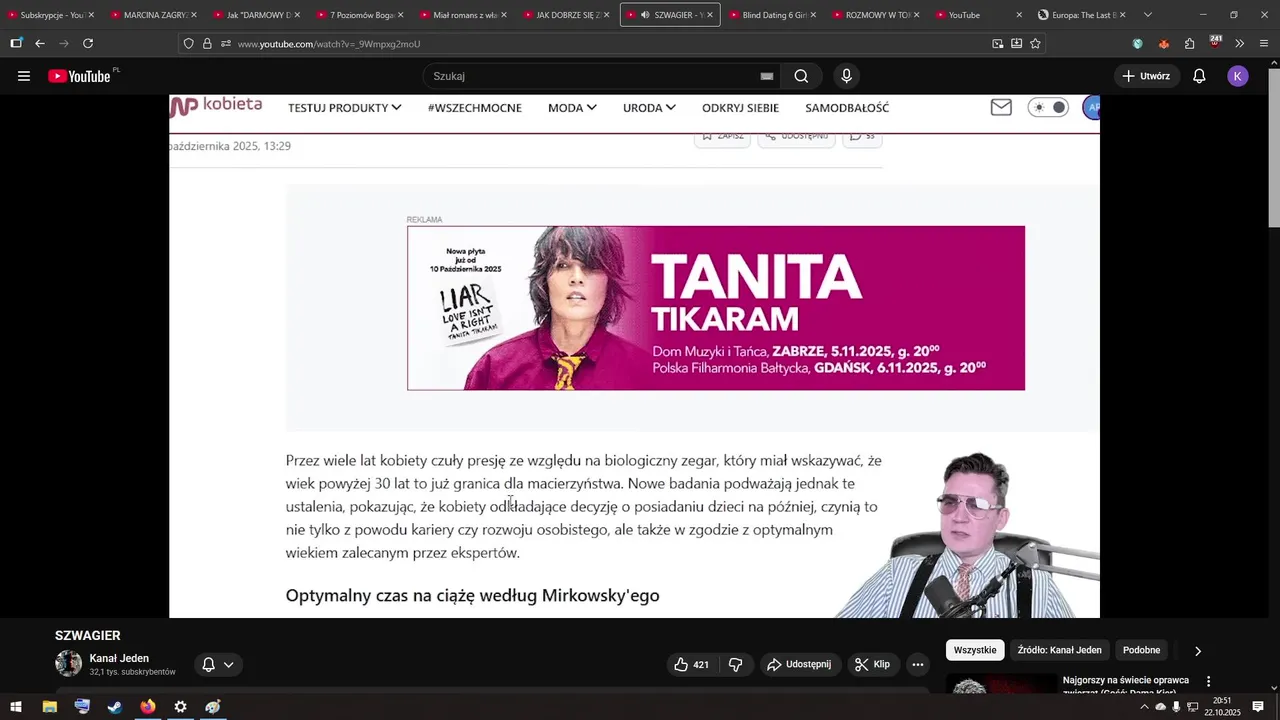
Task: Start voice search with the microphone icon
Action: coord(846,76)
